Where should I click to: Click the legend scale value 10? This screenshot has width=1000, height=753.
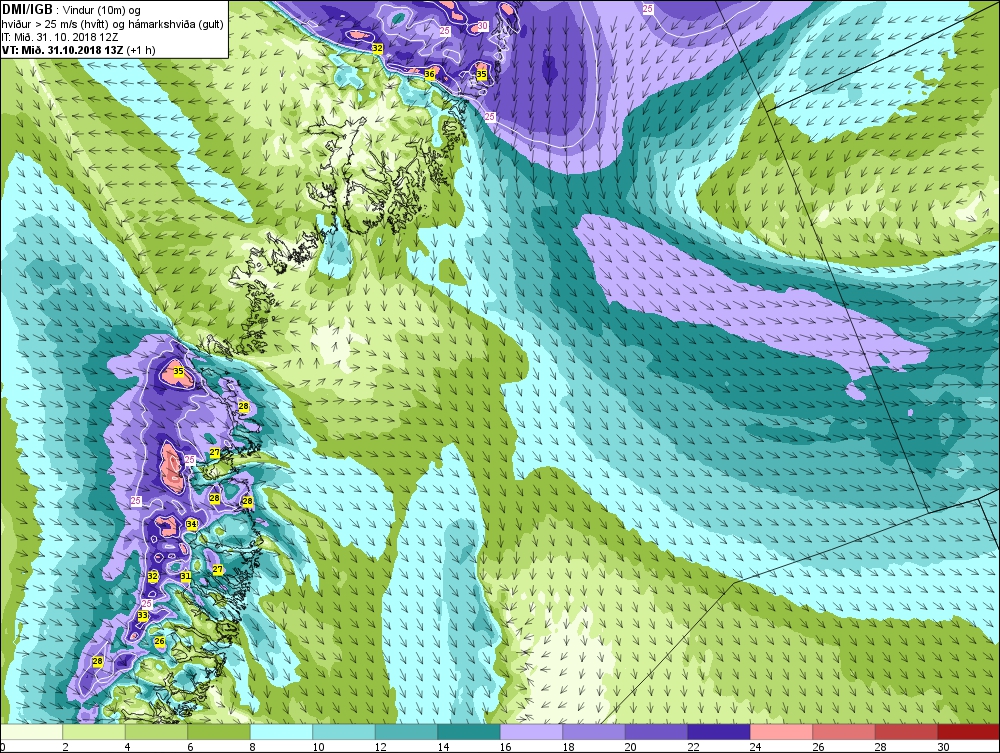[x=318, y=747]
